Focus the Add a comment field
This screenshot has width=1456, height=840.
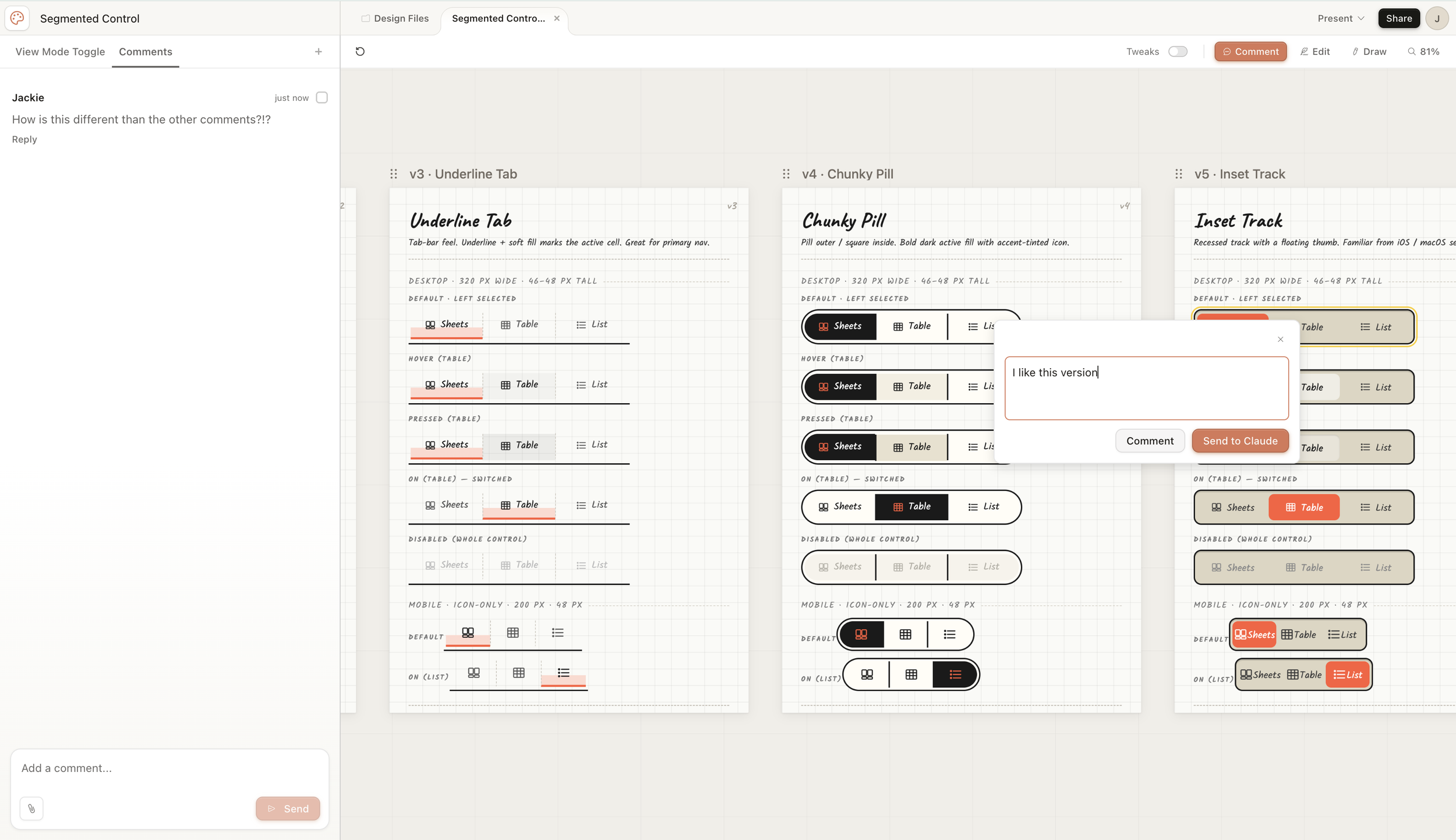tap(169, 768)
